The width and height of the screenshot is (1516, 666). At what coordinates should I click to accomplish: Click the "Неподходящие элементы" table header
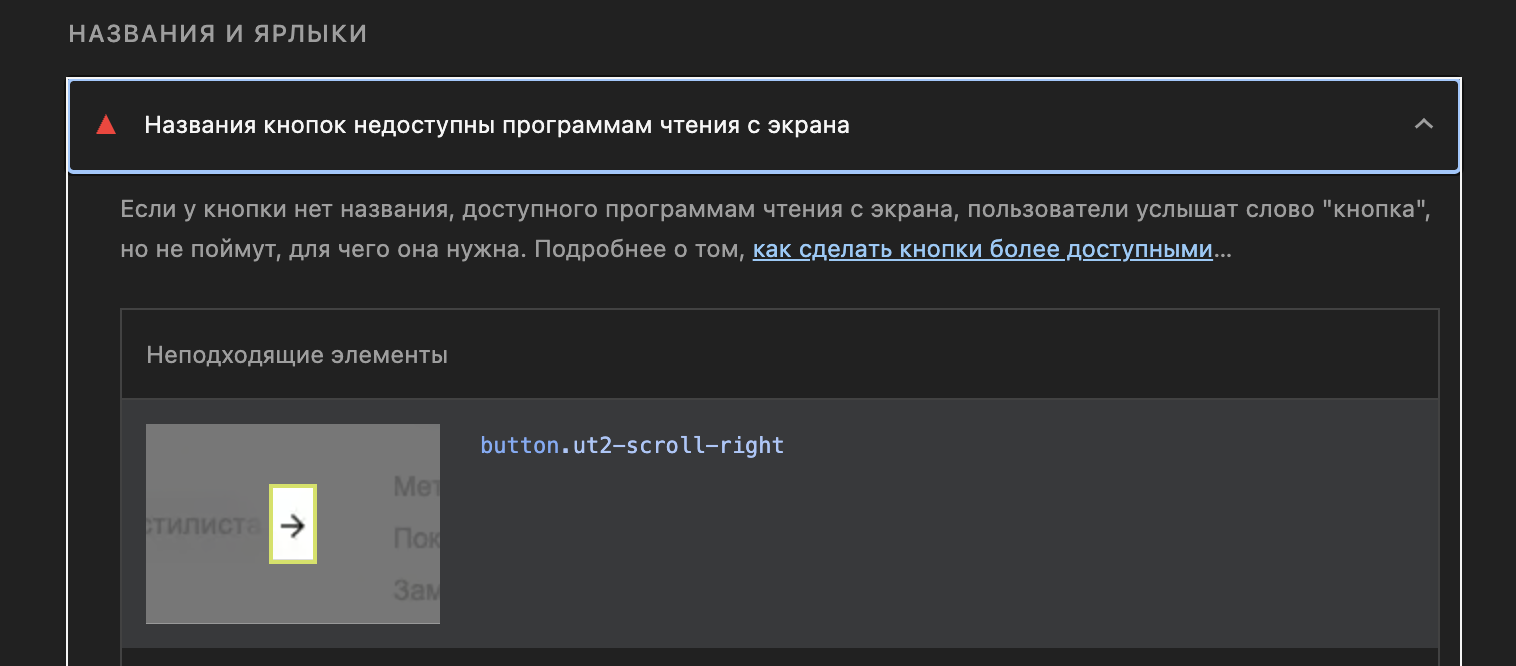click(x=297, y=355)
